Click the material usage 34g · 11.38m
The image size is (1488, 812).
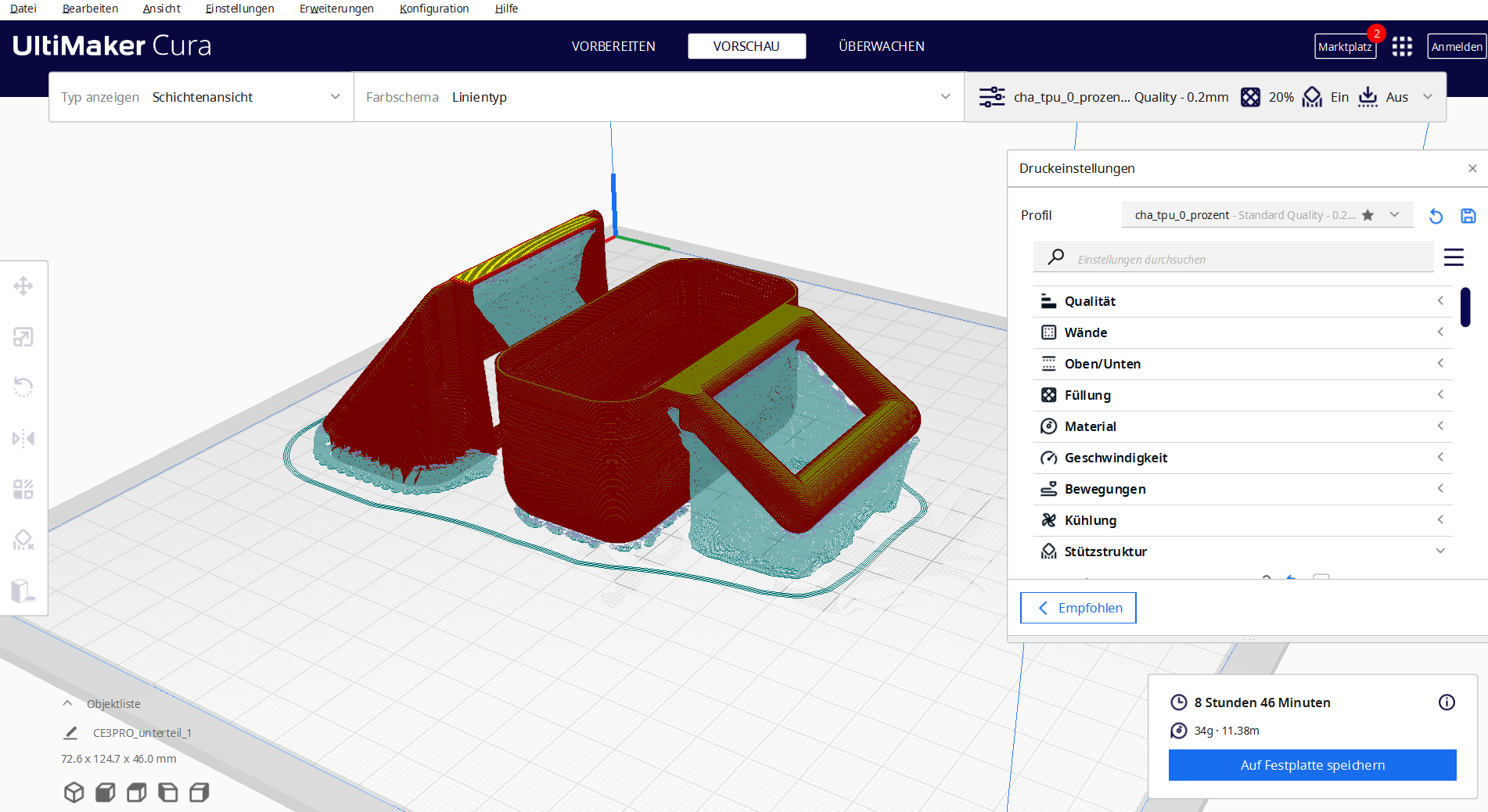pyautogui.click(x=1227, y=731)
